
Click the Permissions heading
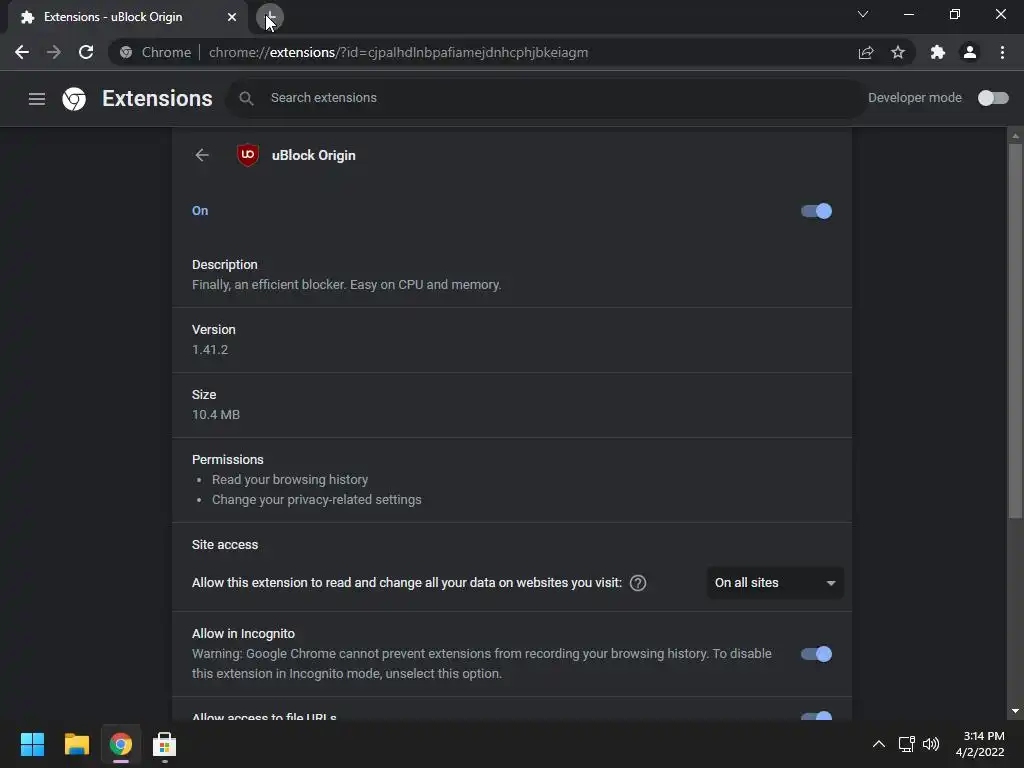[x=228, y=460]
